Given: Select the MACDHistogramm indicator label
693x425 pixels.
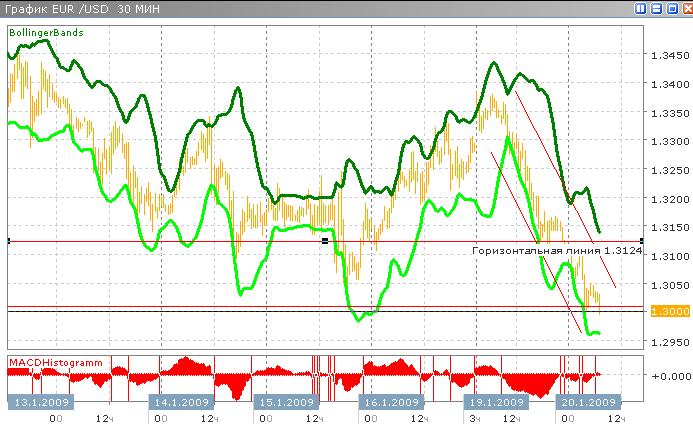Looking at the screenshot, I should 55,359.
